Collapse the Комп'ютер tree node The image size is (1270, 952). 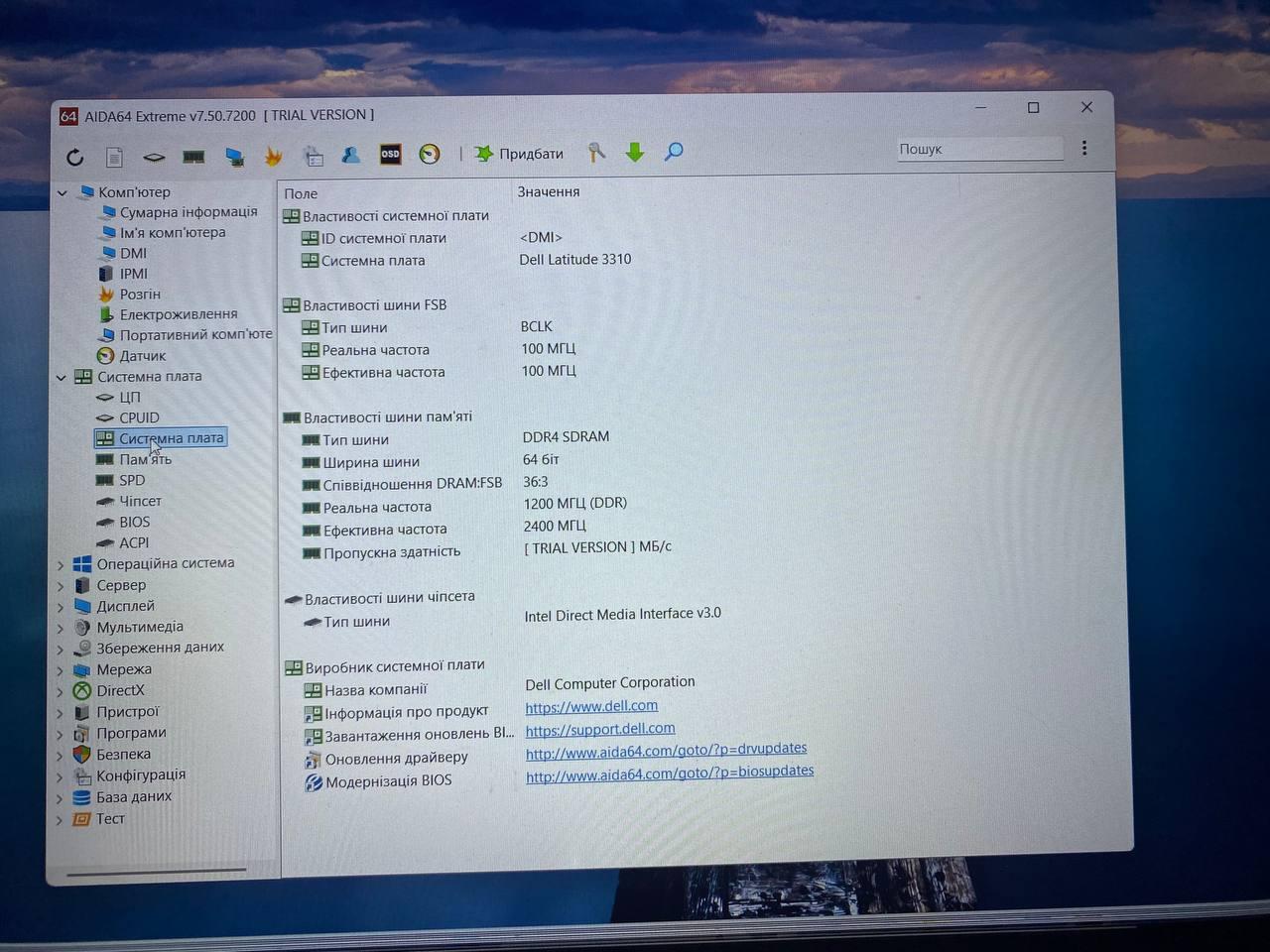(62, 192)
